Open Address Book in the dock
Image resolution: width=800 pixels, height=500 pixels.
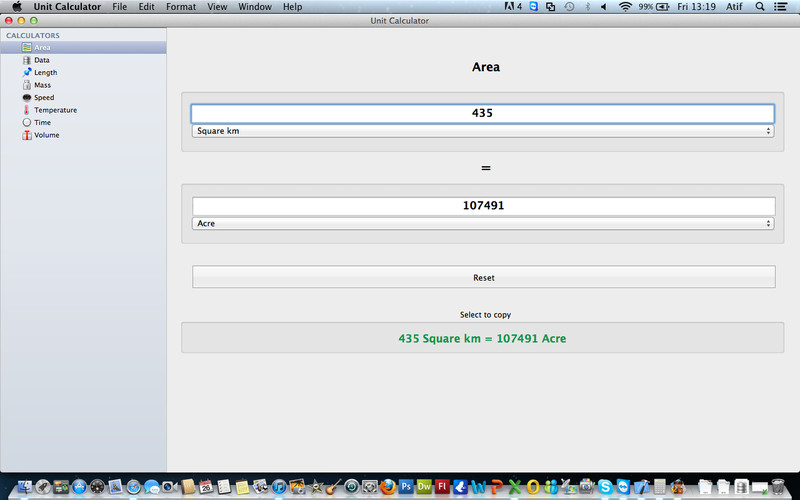[x=188, y=487]
